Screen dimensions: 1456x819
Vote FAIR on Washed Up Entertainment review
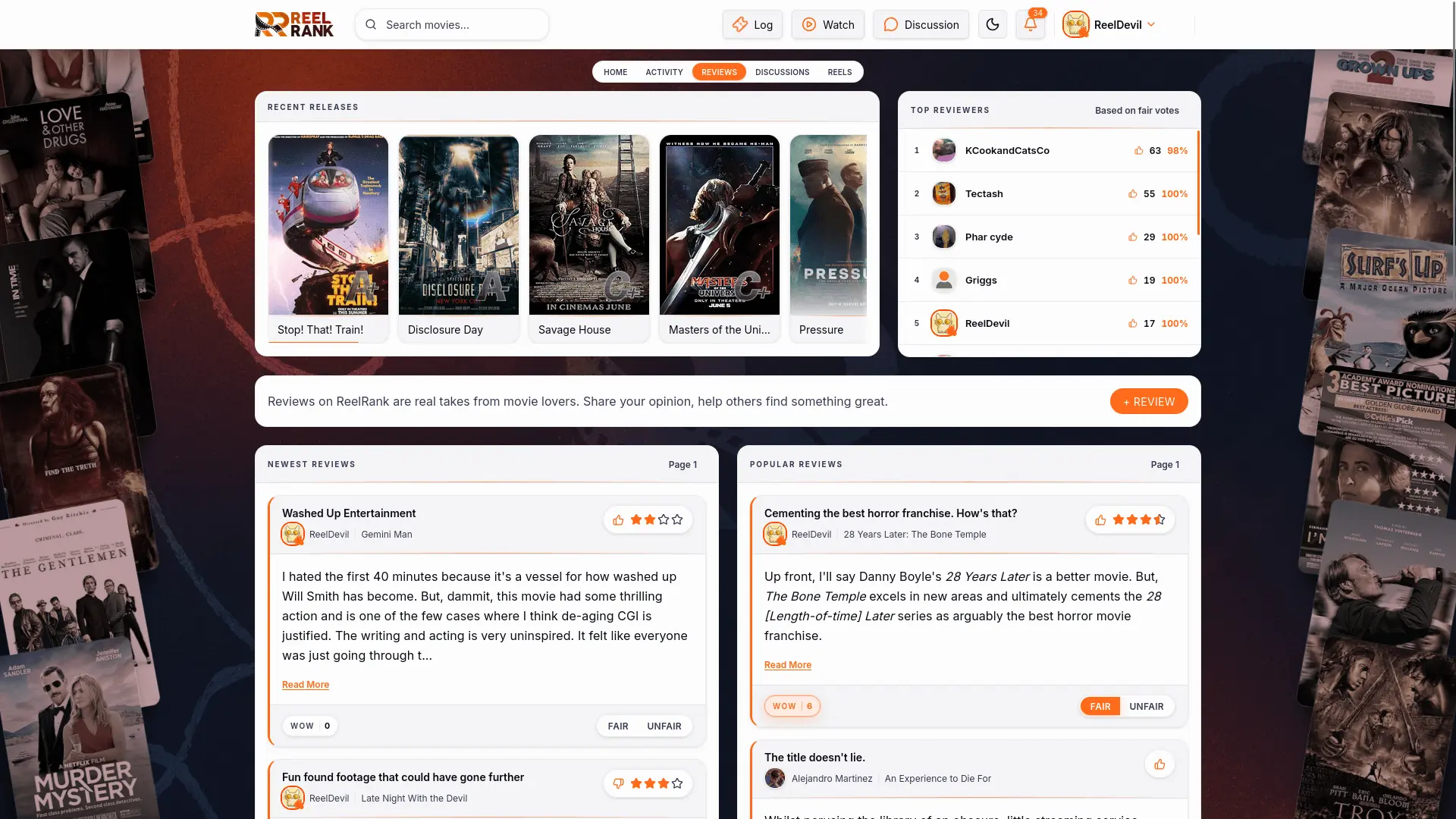(618, 726)
